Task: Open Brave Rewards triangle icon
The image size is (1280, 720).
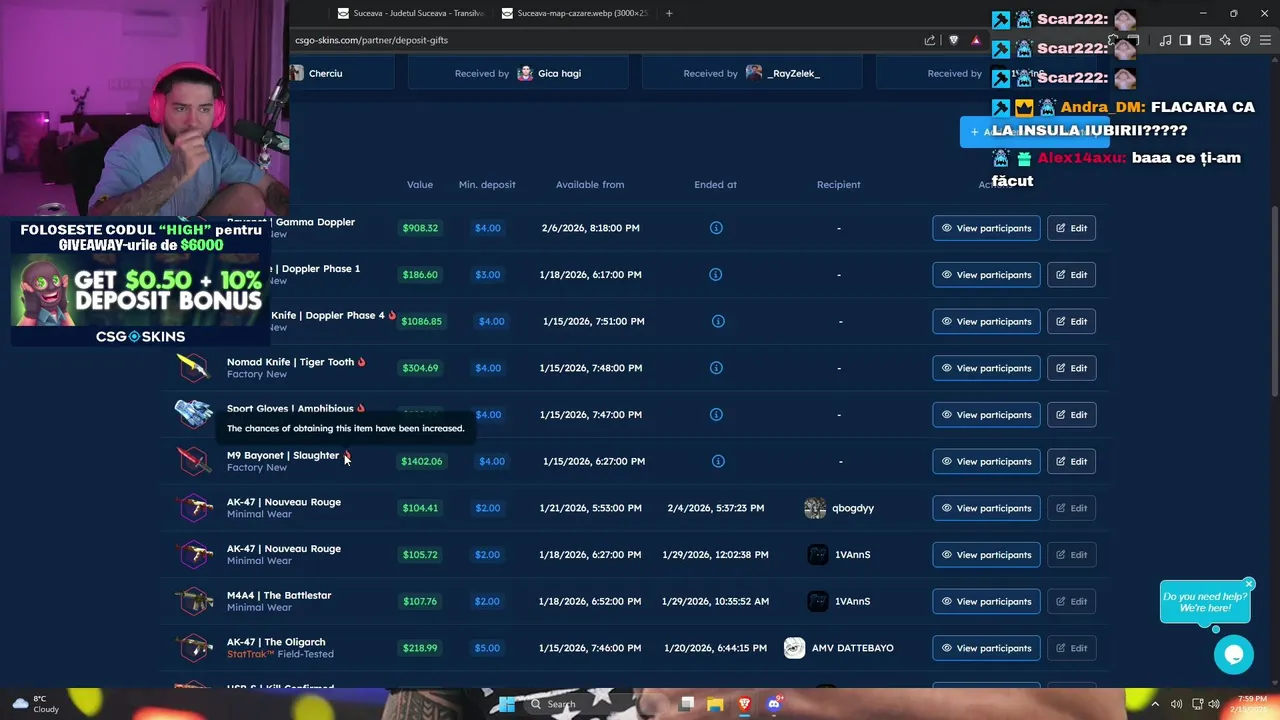Action: [976, 40]
